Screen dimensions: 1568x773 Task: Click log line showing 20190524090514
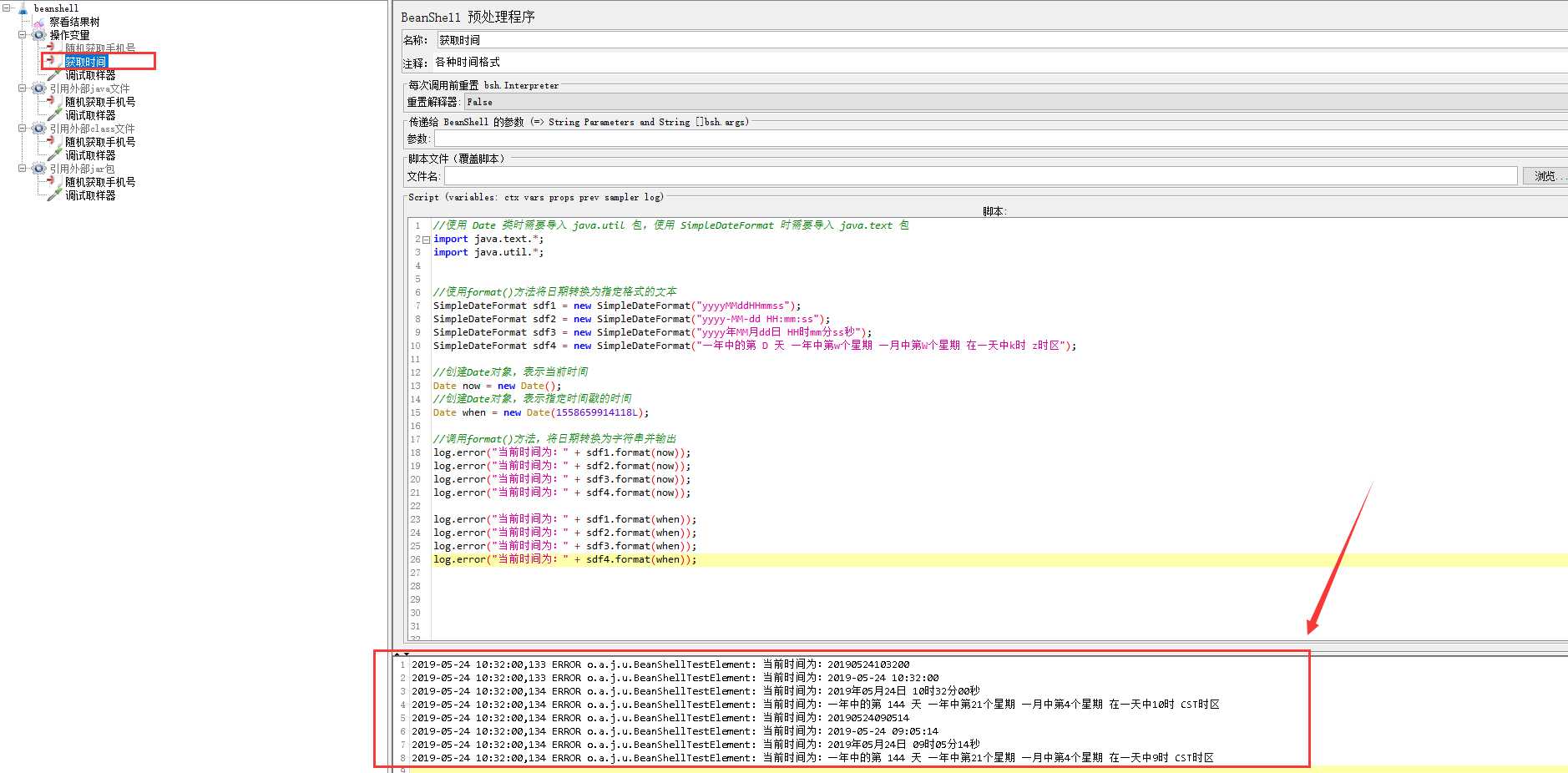point(660,718)
